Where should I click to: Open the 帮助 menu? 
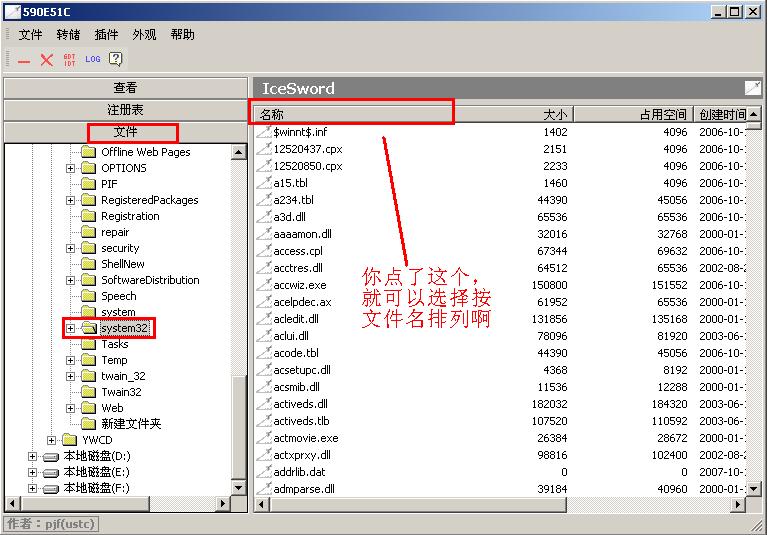[x=182, y=35]
